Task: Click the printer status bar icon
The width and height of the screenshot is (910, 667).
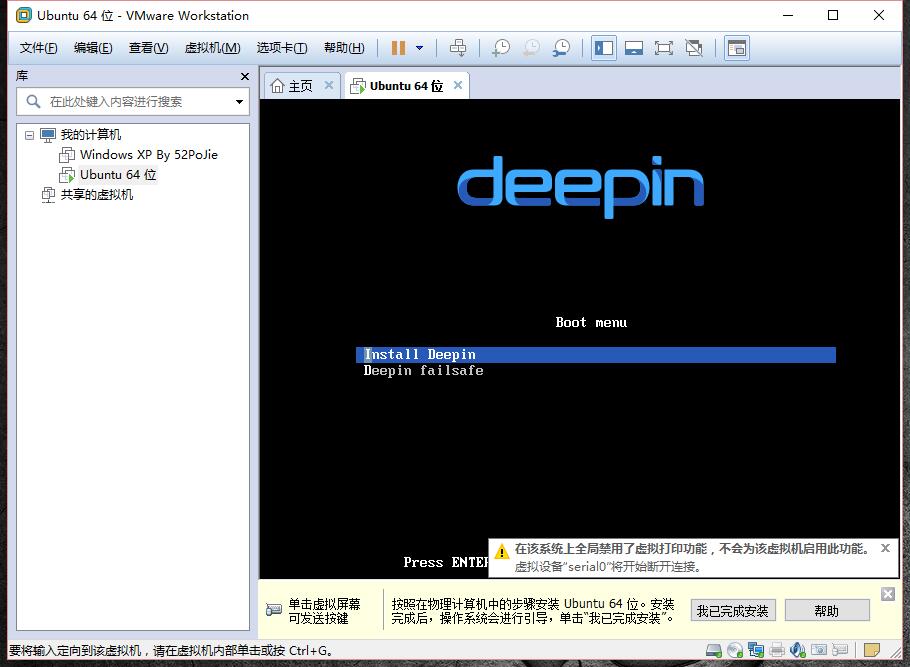Action: coord(777,650)
